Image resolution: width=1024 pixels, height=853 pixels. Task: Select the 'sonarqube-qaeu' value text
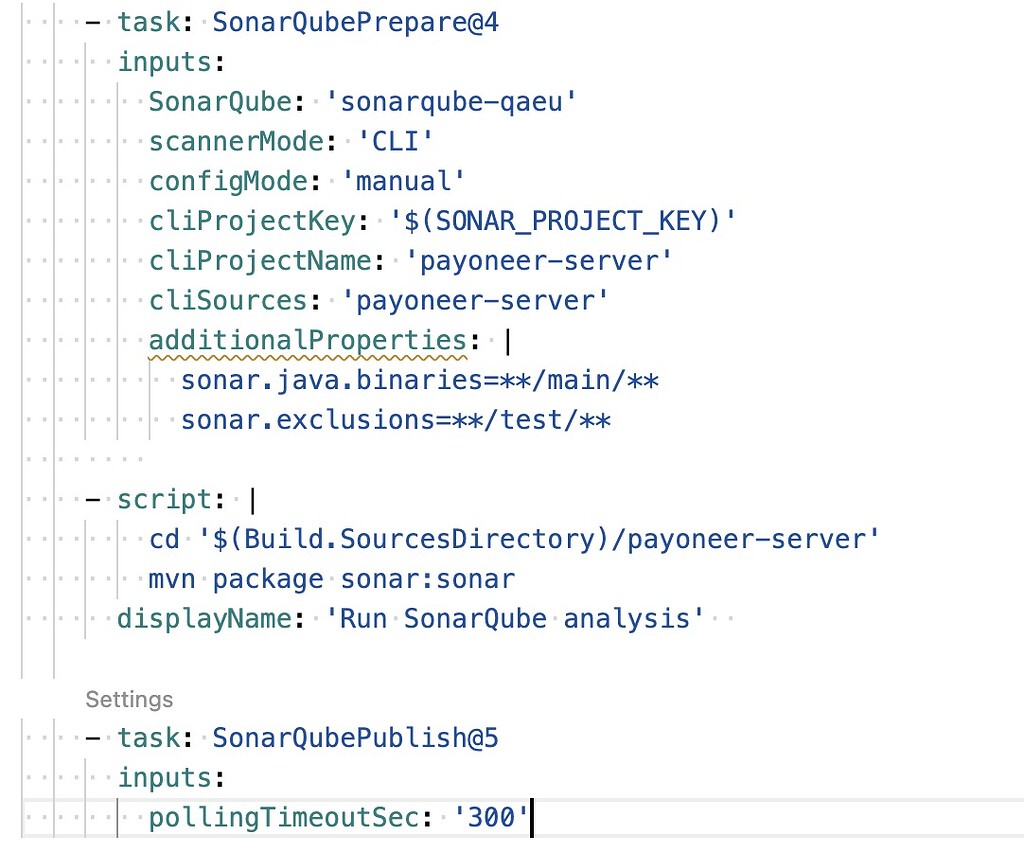452,101
